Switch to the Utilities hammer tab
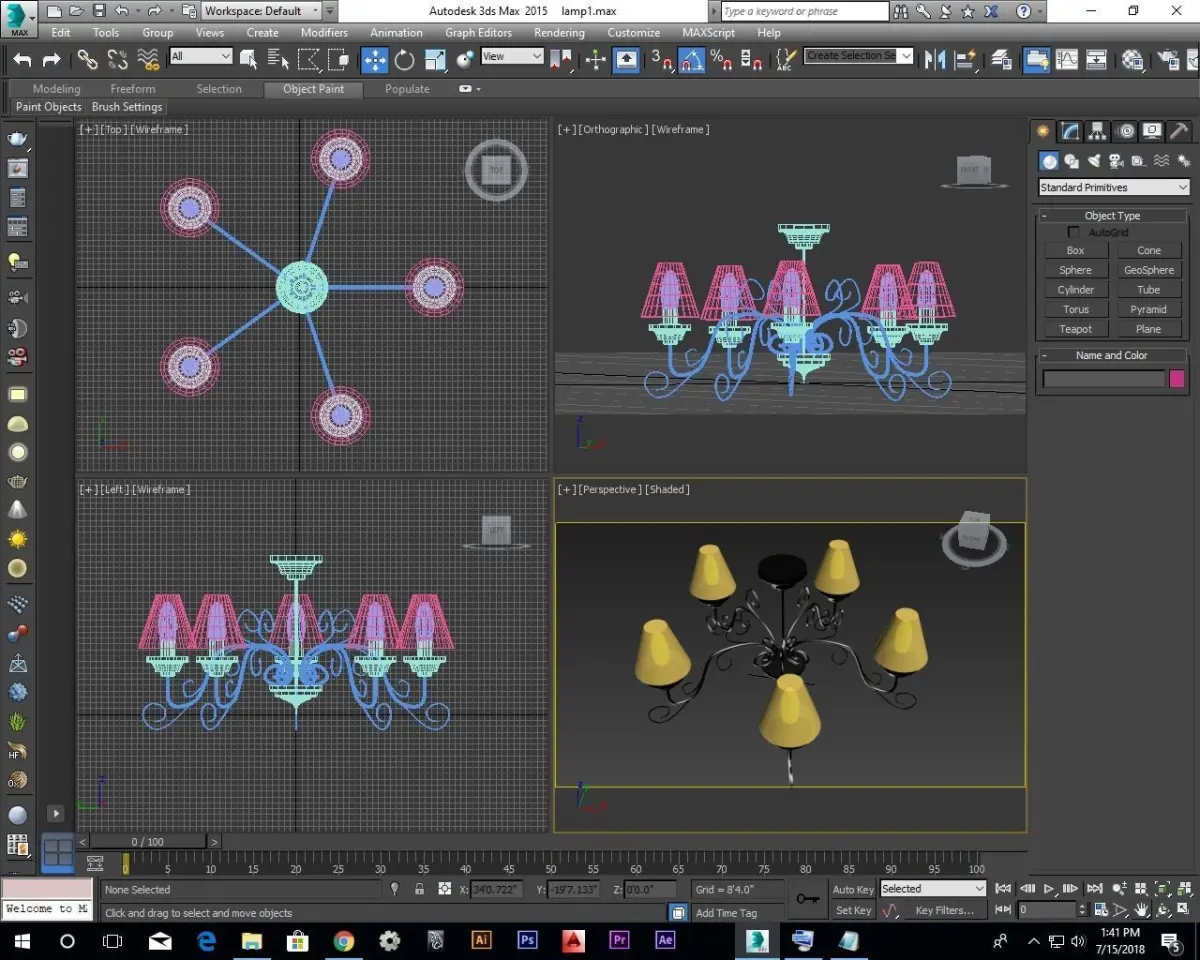 click(x=1179, y=131)
